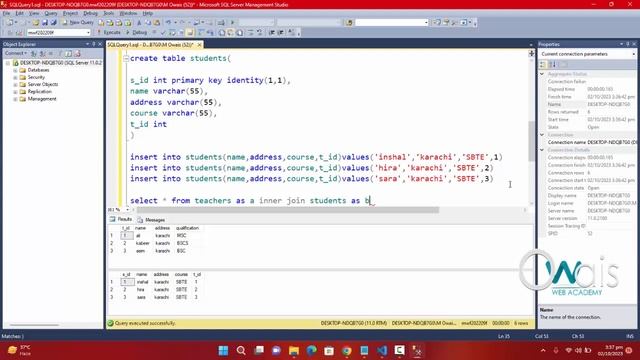Show Properties in categorized view
This screenshot has height=360, width=640.
pyautogui.click(x=543, y=64)
